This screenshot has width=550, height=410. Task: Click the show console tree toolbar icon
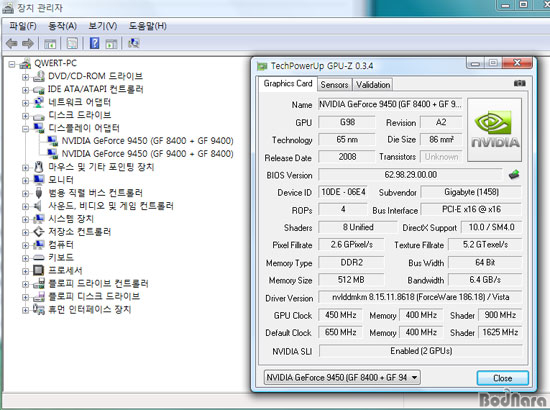(x=50, y=43)
